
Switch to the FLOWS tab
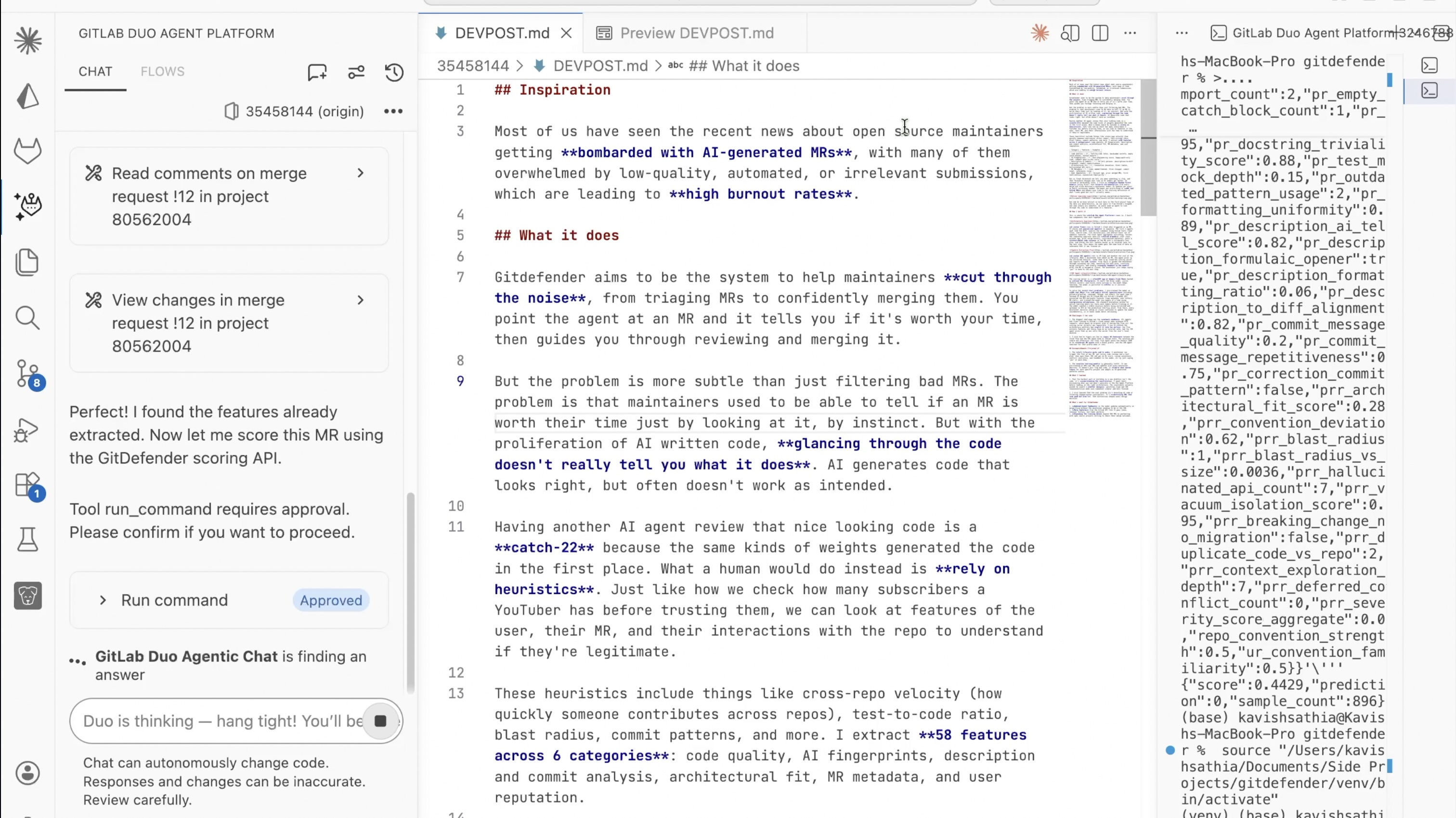(x=162, y=71)
